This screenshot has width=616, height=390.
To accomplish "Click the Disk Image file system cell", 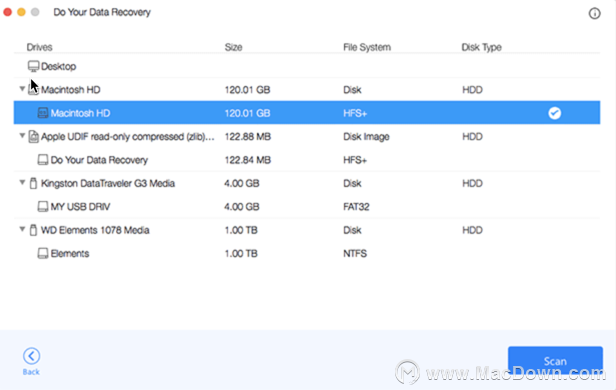I will pyautogui.click(x=366, y=137).
